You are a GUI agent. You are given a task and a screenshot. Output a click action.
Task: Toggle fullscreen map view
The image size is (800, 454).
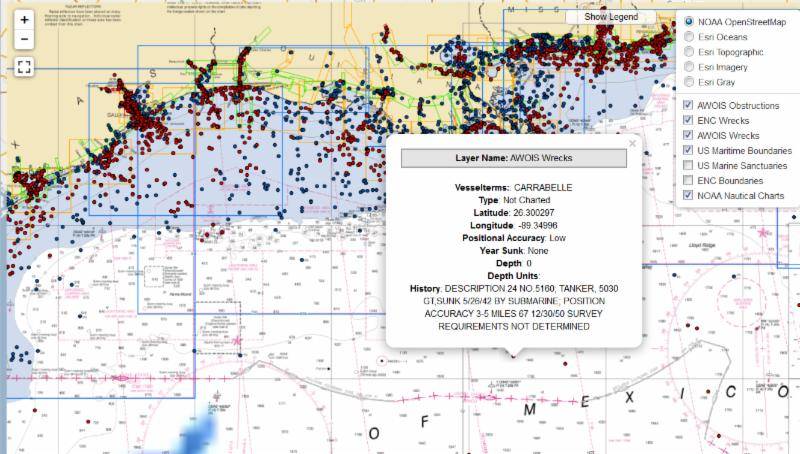[25, 67]
